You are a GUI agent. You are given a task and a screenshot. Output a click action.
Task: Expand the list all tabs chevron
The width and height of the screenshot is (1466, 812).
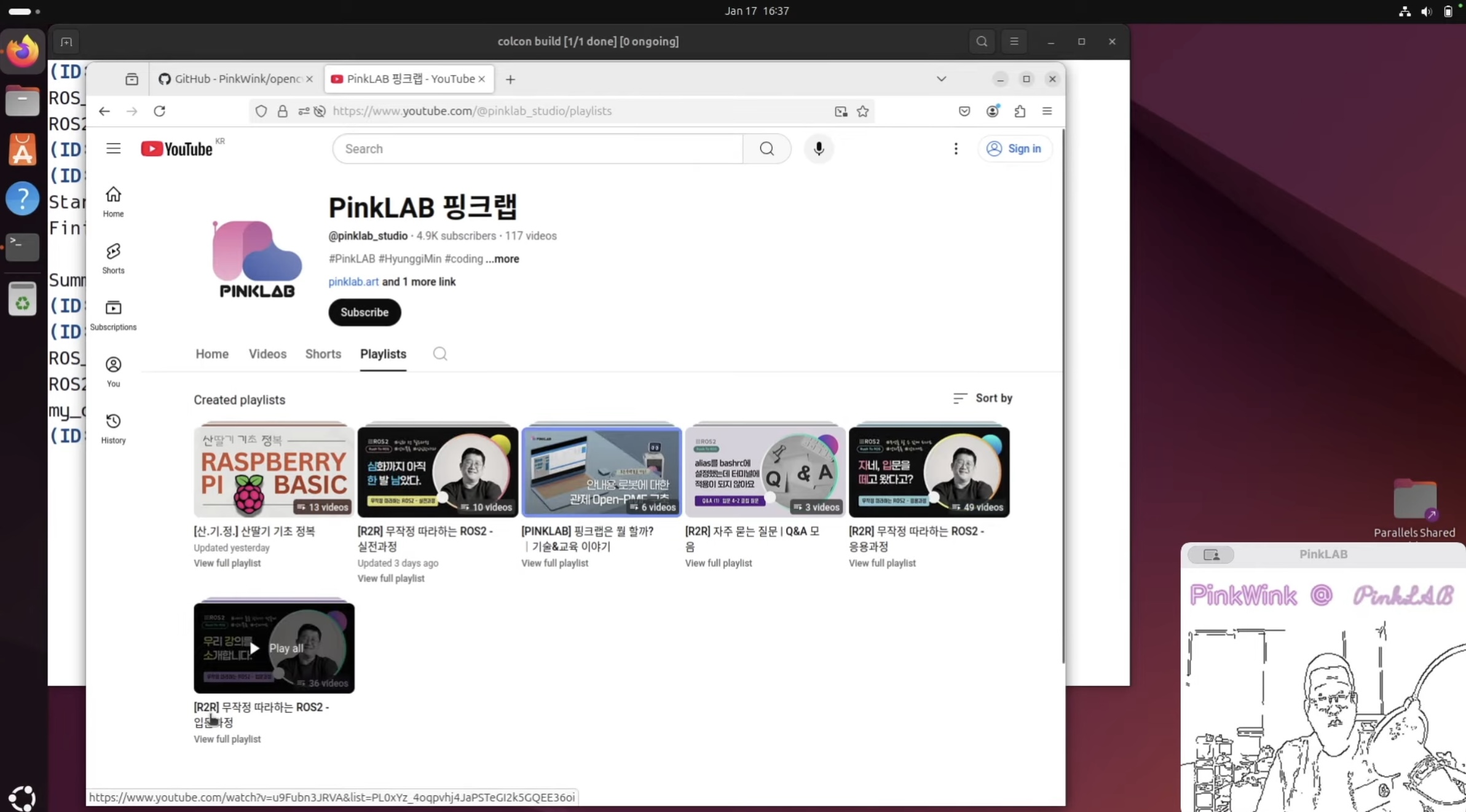tap(941, 79)
